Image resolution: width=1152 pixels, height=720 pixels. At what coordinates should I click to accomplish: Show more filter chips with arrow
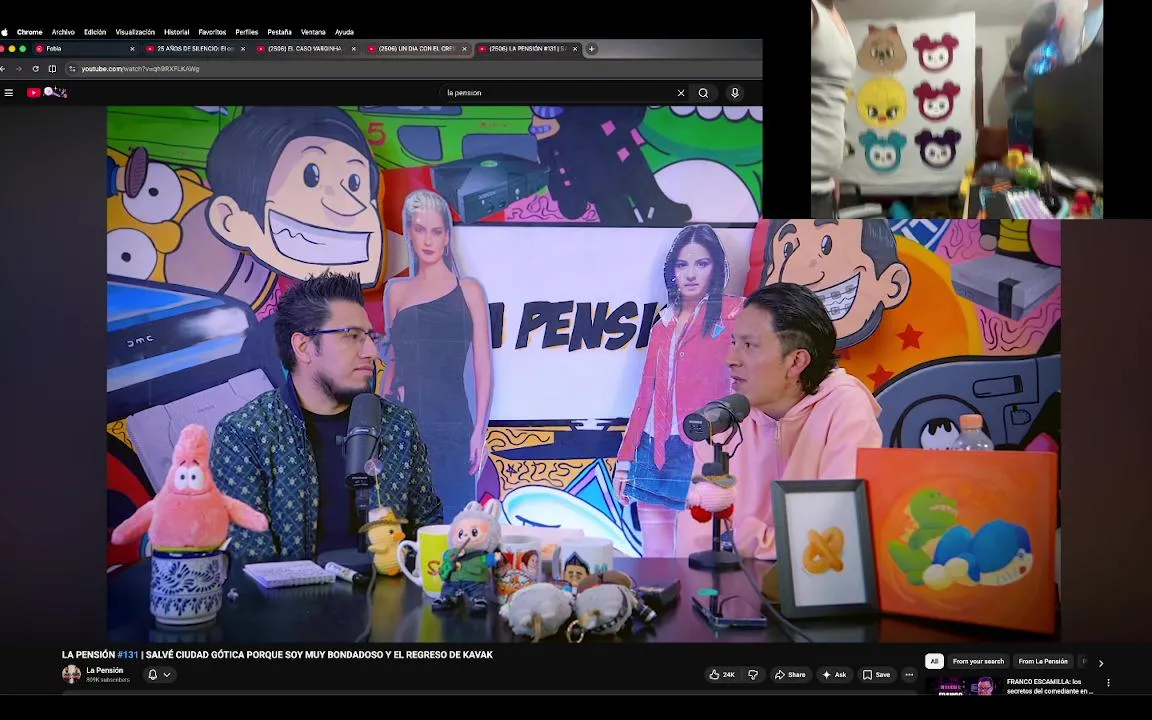tap(1101, 663)
